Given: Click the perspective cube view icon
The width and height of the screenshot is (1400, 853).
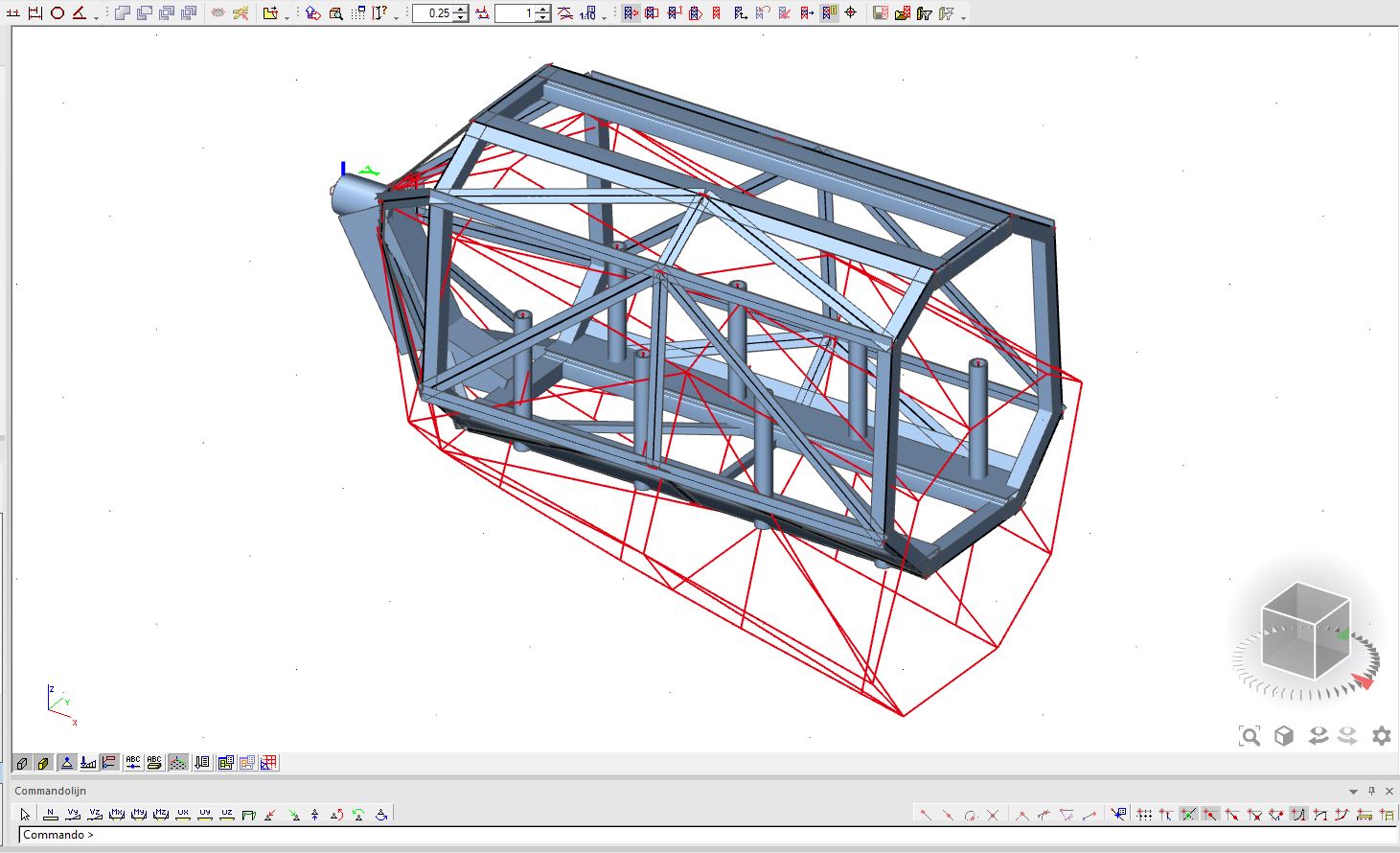Looking at the screenshot, I should 1284,736.
